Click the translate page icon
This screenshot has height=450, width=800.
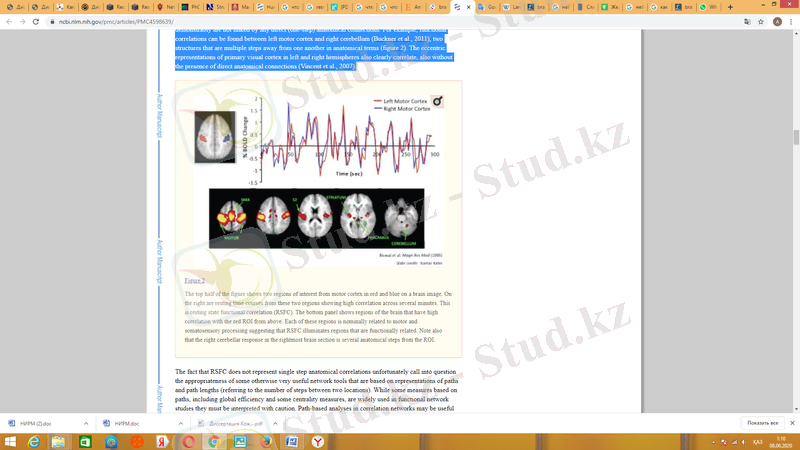(x=748, y=20)
